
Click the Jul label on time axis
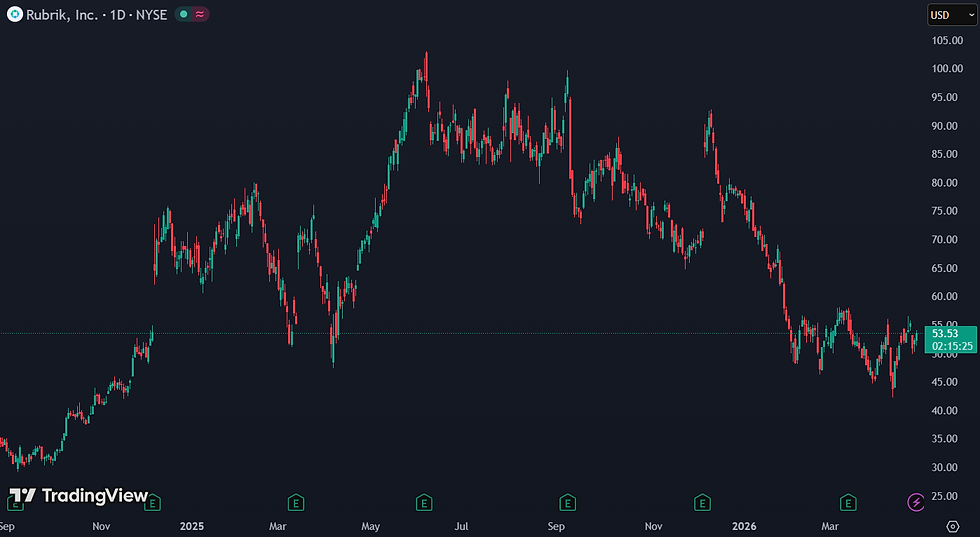click(x=461, y=526)
